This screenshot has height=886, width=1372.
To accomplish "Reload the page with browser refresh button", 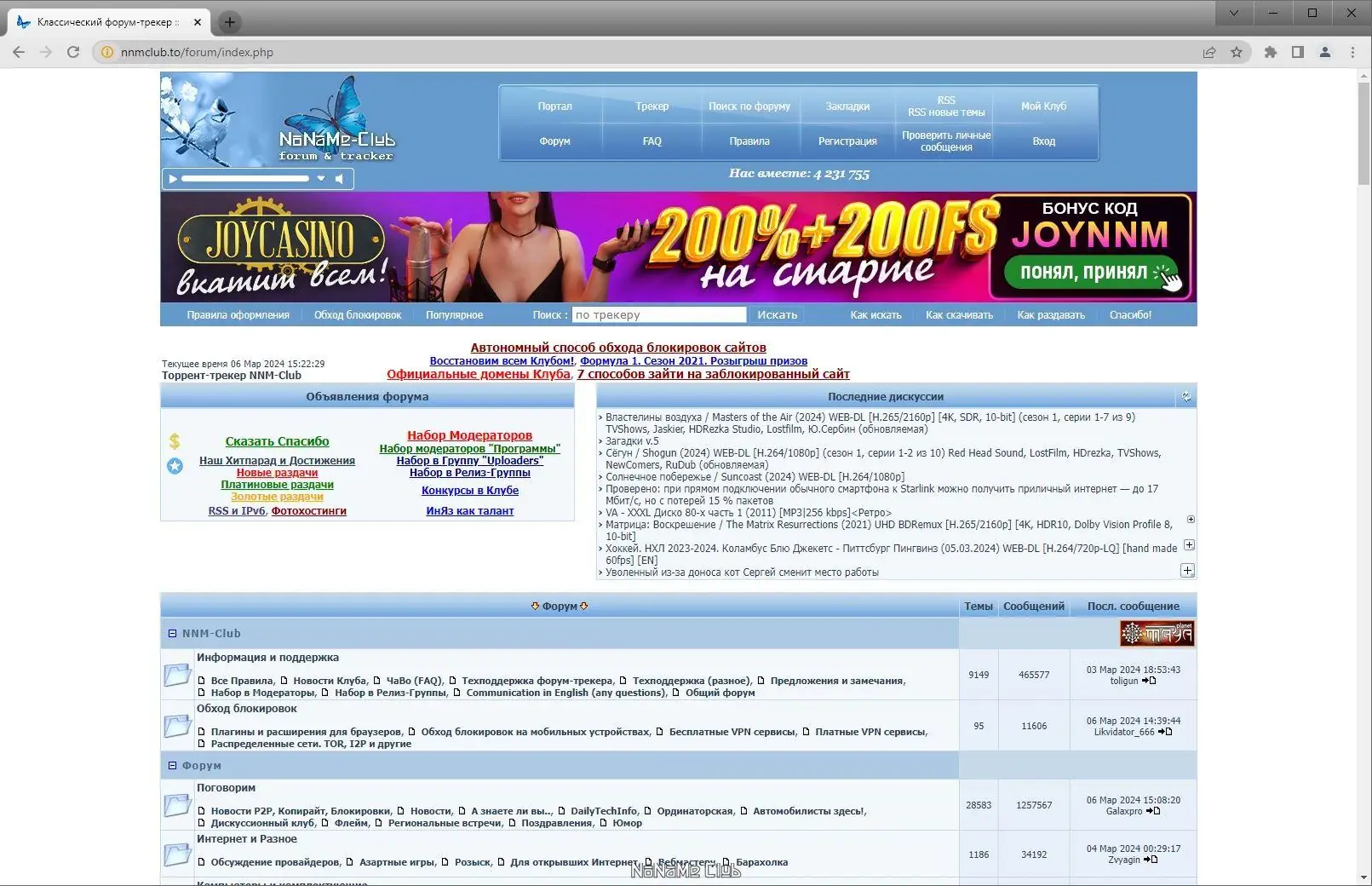I will pos(73,52).
